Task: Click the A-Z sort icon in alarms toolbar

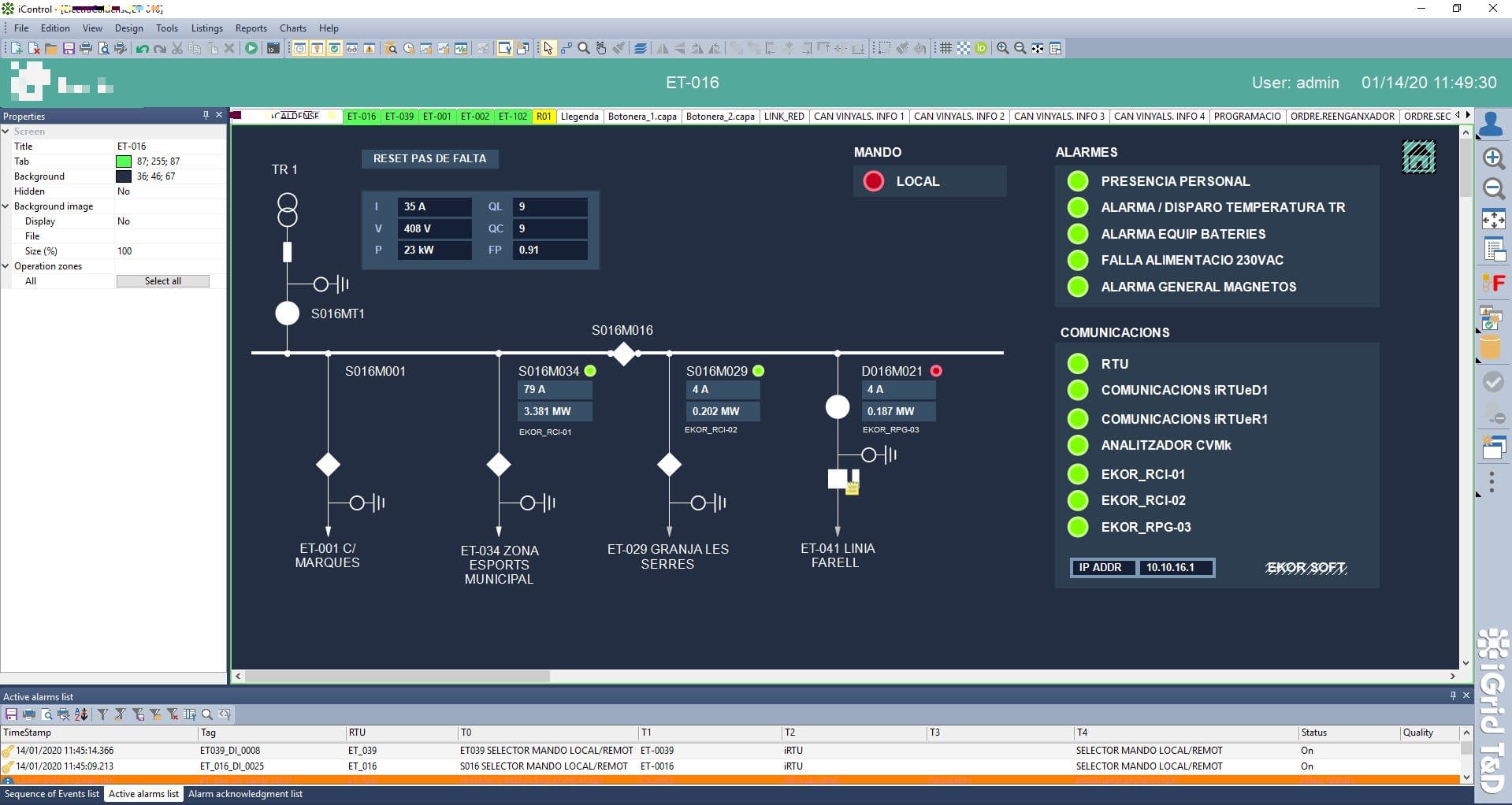Action: click(x=80, y=714)
